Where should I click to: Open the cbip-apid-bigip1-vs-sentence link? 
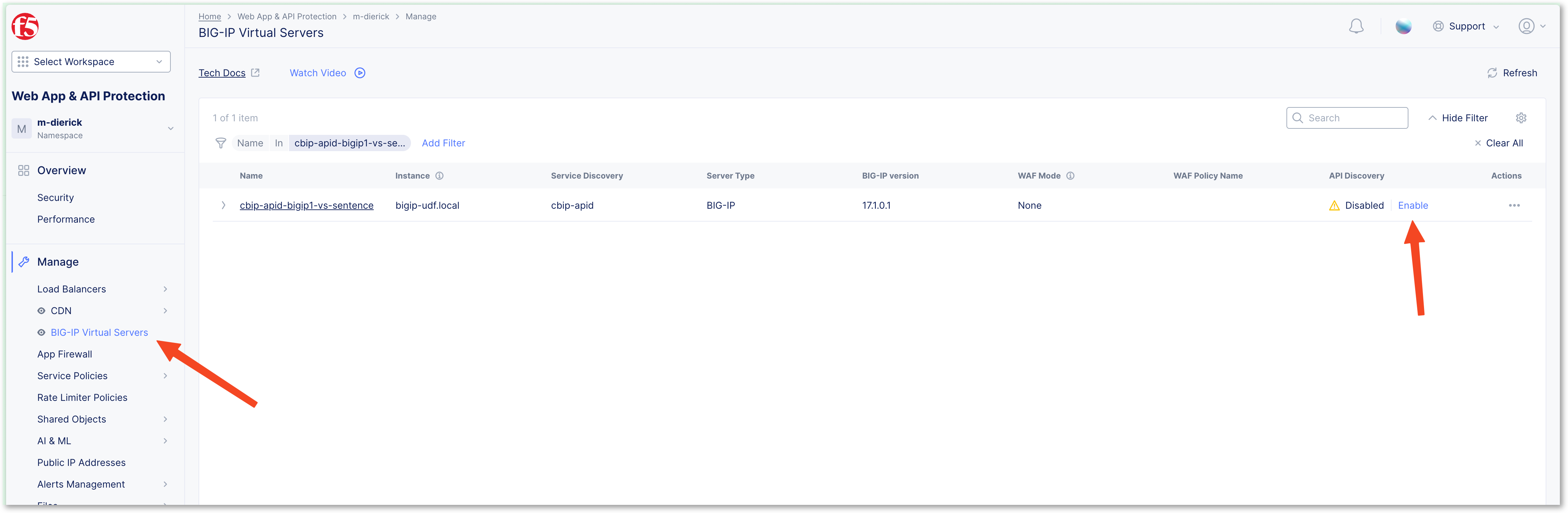[306, 206]
